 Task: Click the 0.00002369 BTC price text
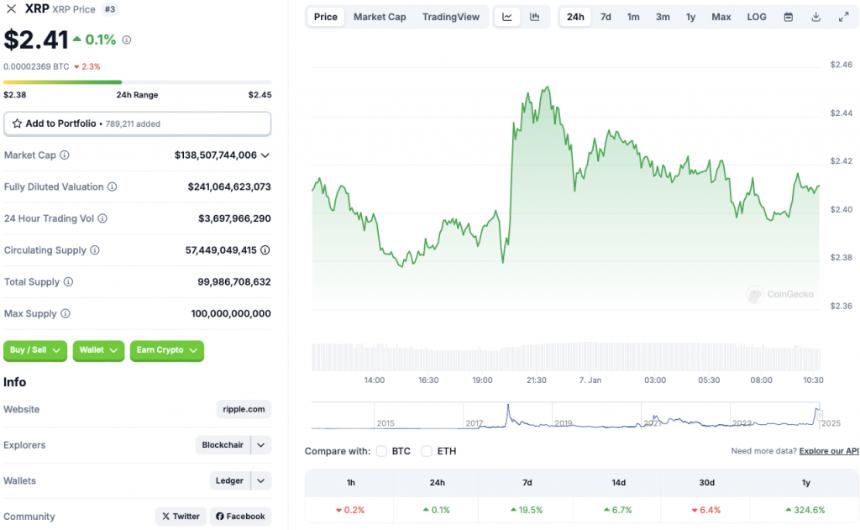(x=36, y=66)
